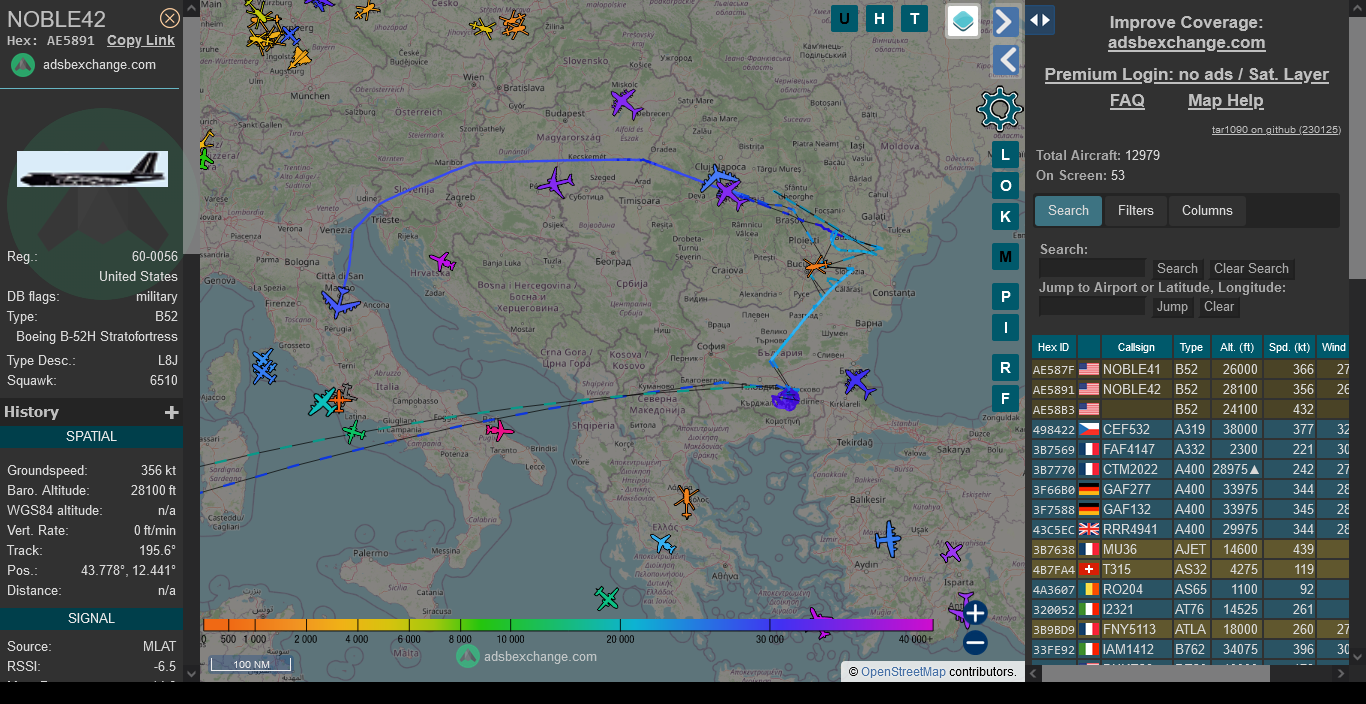Zoom in on the map

pyautogui.click(x=975, y=613)
